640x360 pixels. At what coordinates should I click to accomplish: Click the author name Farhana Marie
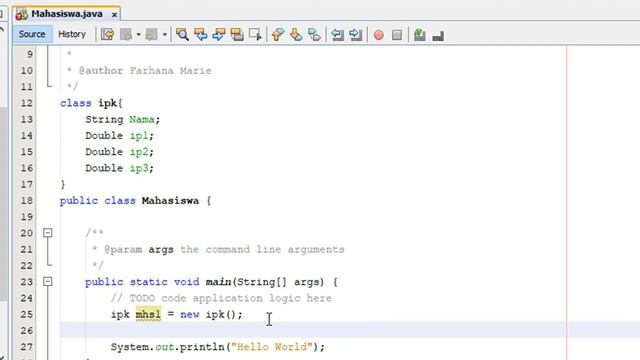[171, 71]
